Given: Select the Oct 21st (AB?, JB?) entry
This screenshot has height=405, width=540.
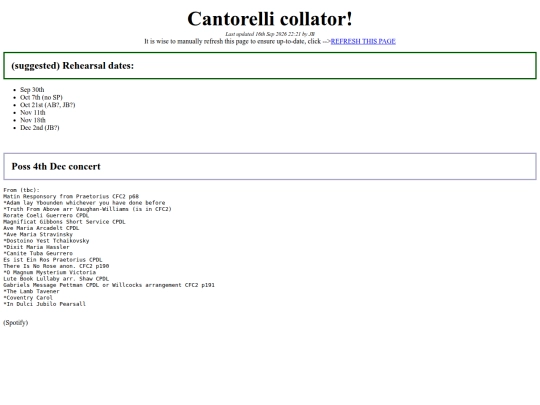Looking at the screenshot, I should coord(48,105).
